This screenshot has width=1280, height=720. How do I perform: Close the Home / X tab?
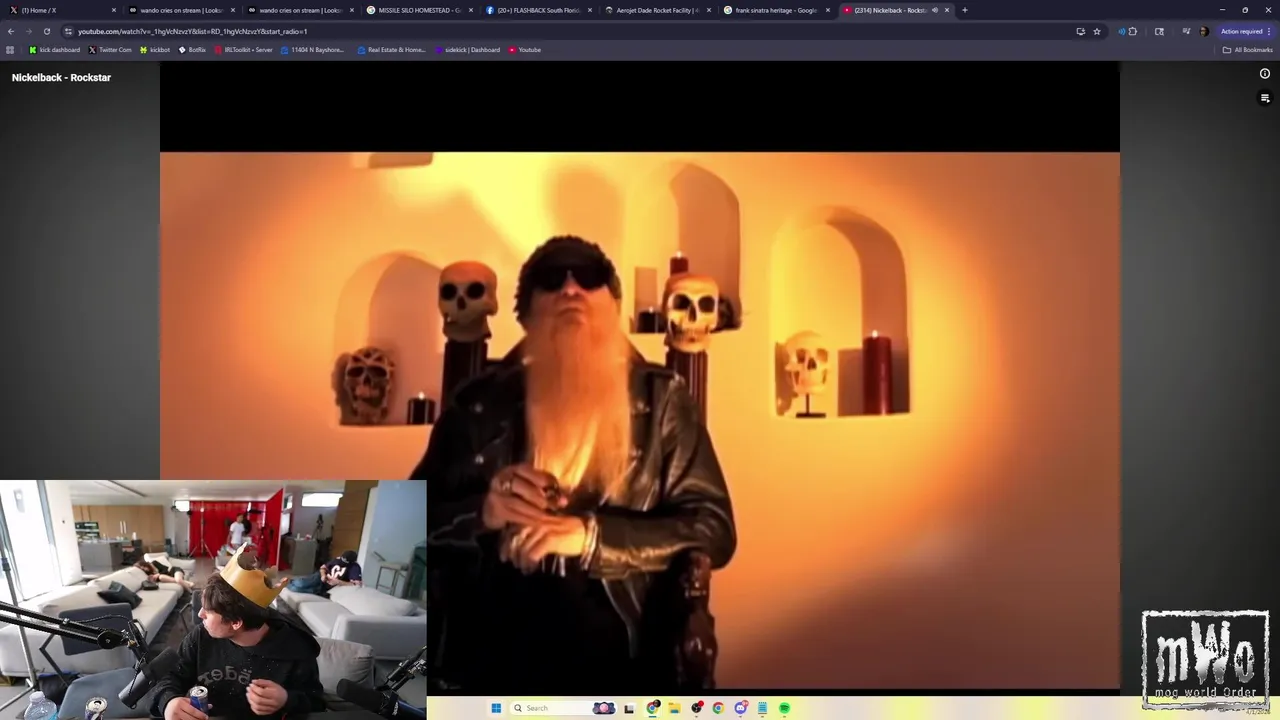click(114, 10)
